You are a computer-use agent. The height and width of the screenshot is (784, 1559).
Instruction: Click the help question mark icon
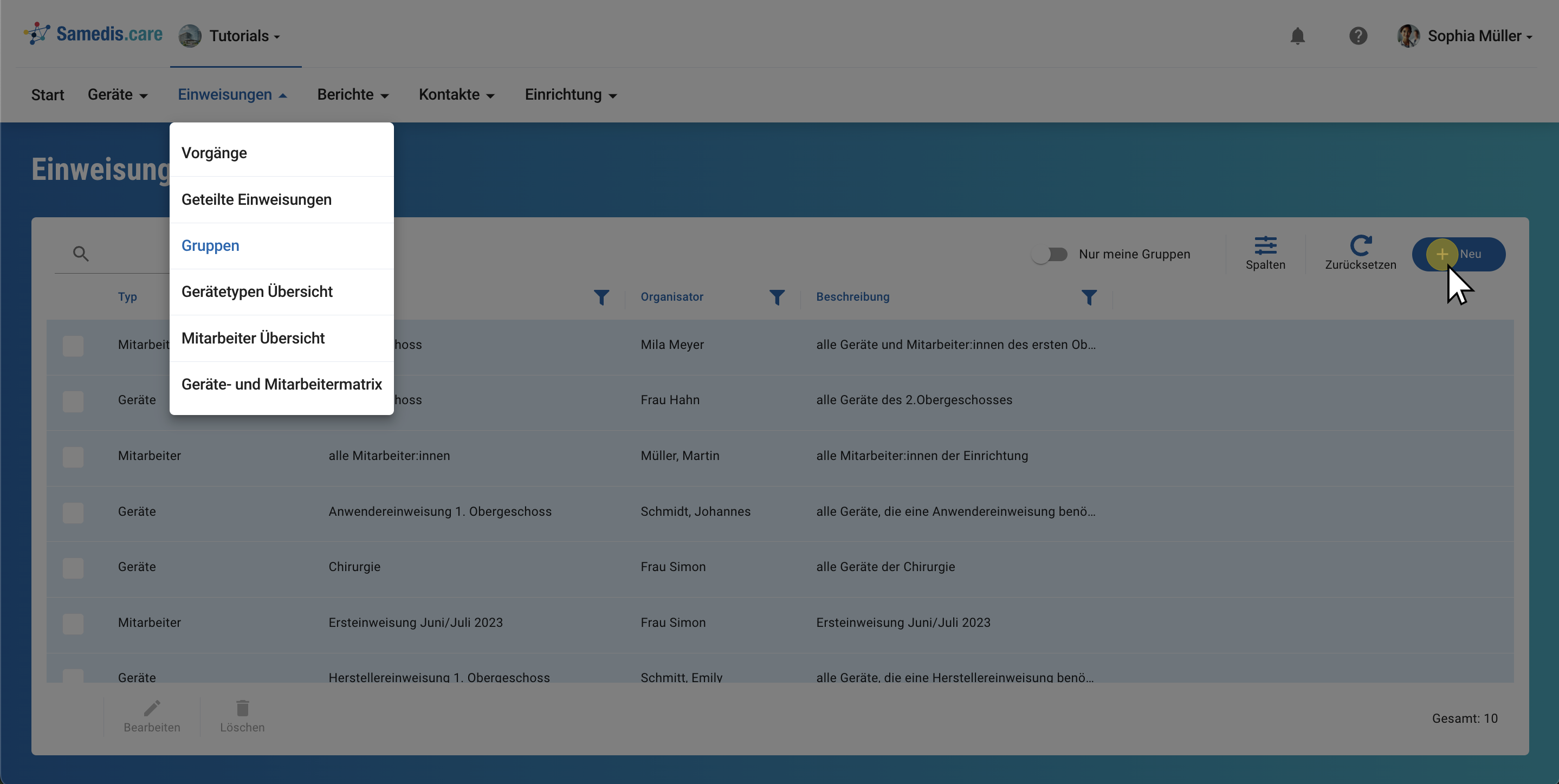pyautogui.click(x=1357, y=36)
